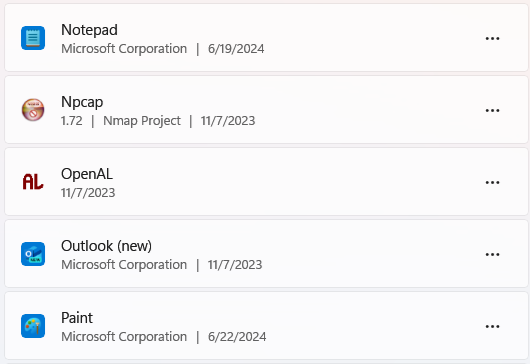Click Nmap Project publisher text
Screen dimensions: 530x364
click(x=142, y=121)
